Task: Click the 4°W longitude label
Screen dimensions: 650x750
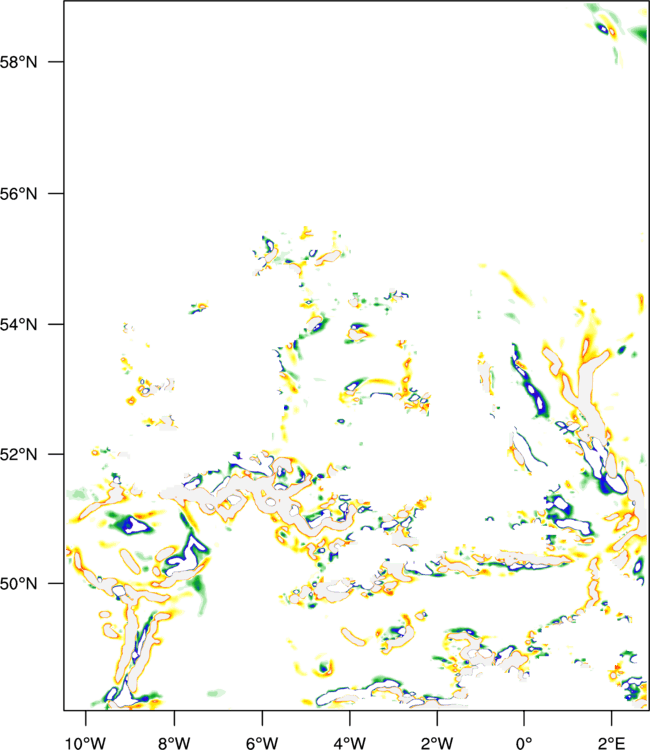Action: (349, 743)
